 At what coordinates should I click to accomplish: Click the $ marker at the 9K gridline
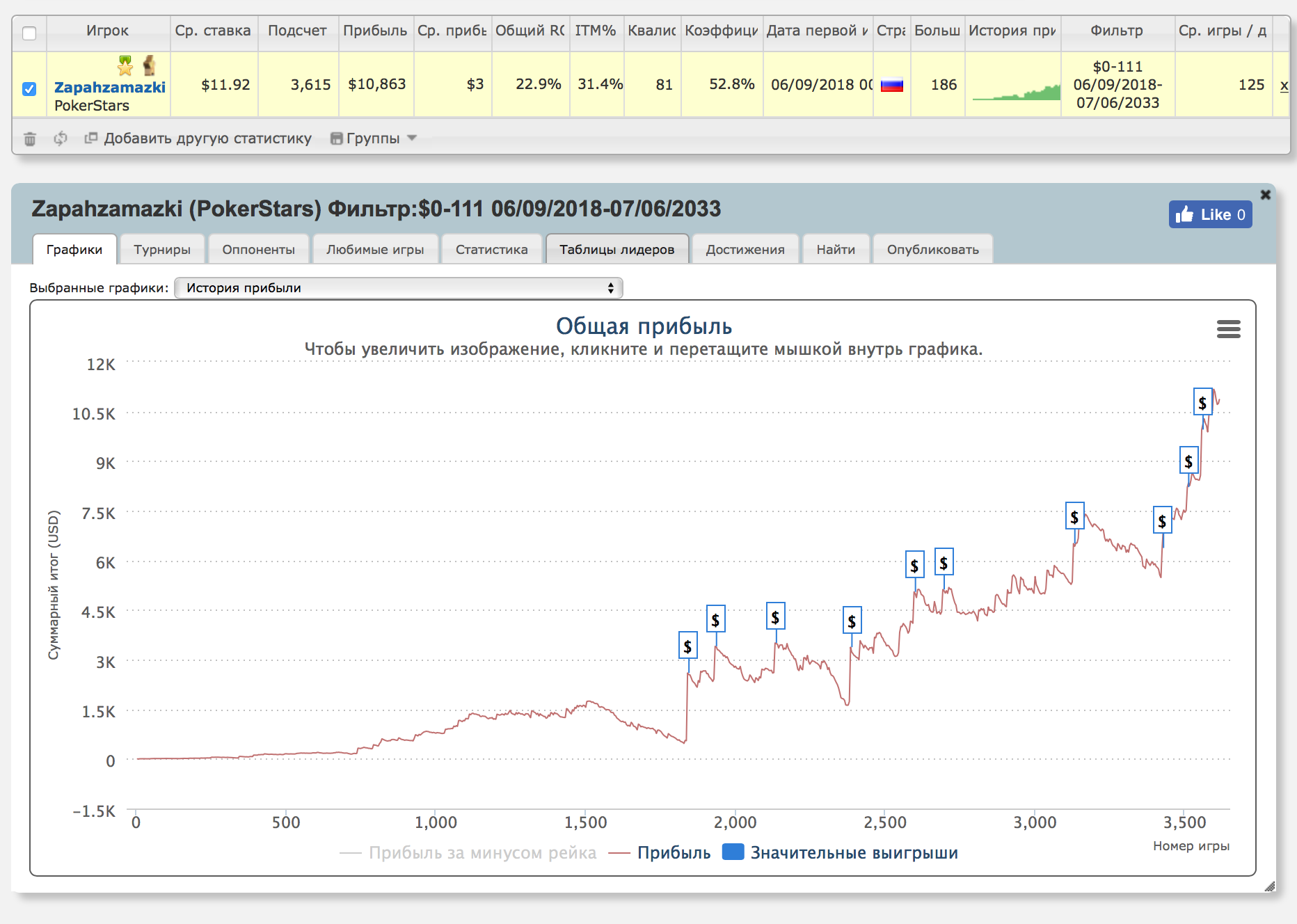1188,461
